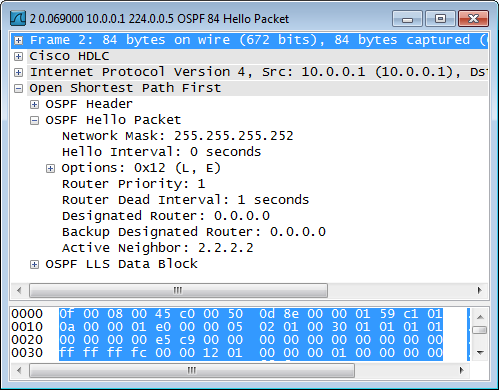Maximize the packet detail window
This screenshot has height=390, width=499.
440,19
